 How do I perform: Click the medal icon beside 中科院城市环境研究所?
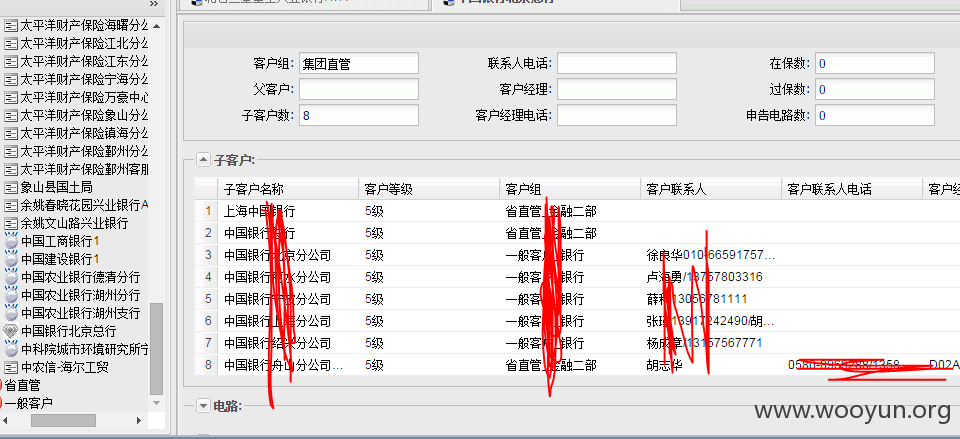[11, 349]
